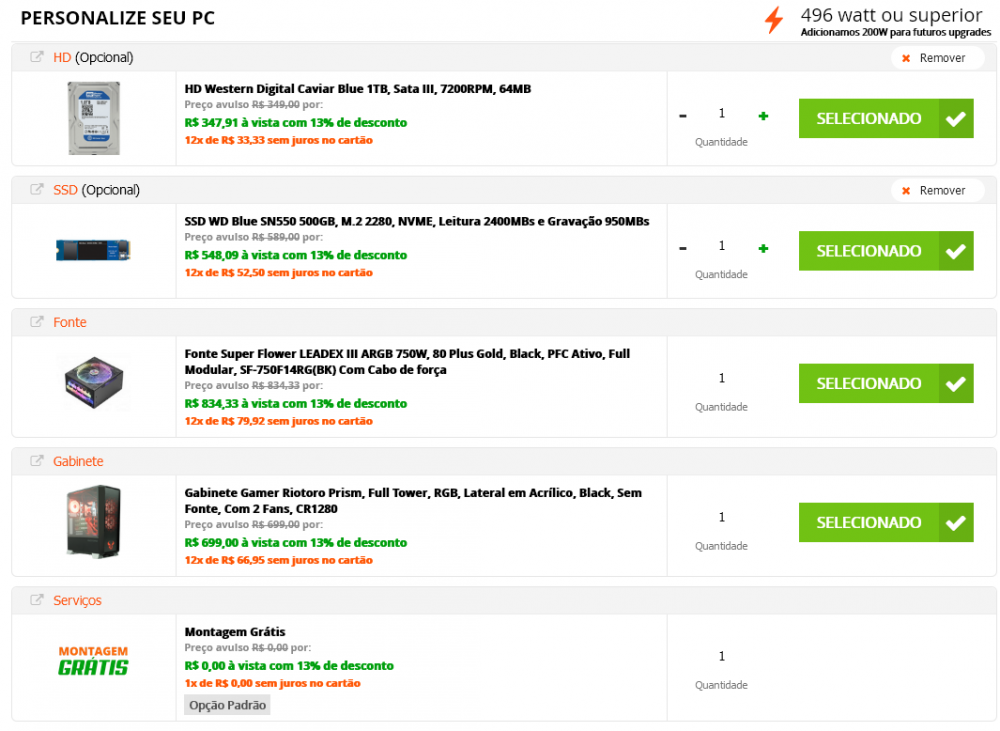
Task: Open the Gabinete category link
Action: click(78, 461)
